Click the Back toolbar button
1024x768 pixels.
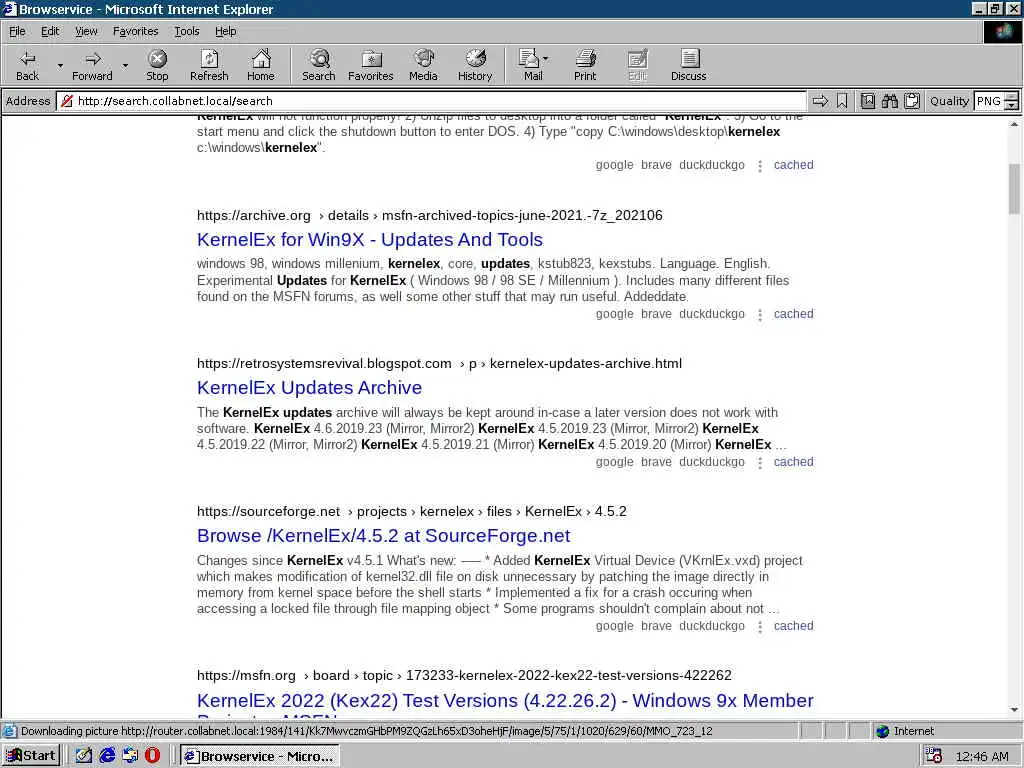[x=27, y=65]
